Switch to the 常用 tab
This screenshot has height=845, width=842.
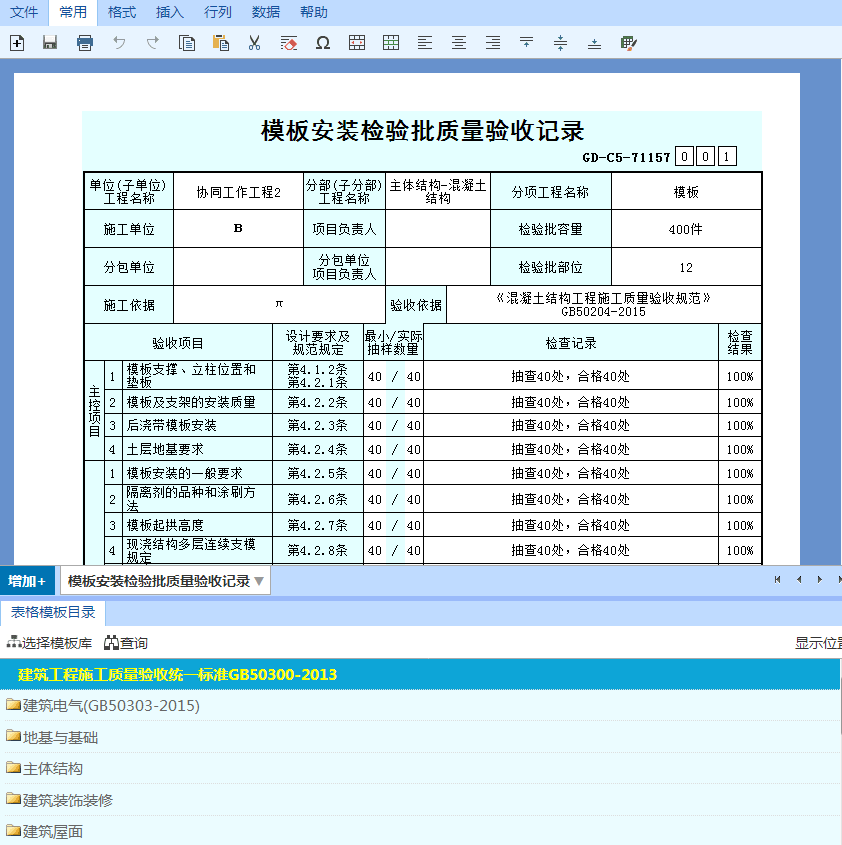[x=73, y=12]
